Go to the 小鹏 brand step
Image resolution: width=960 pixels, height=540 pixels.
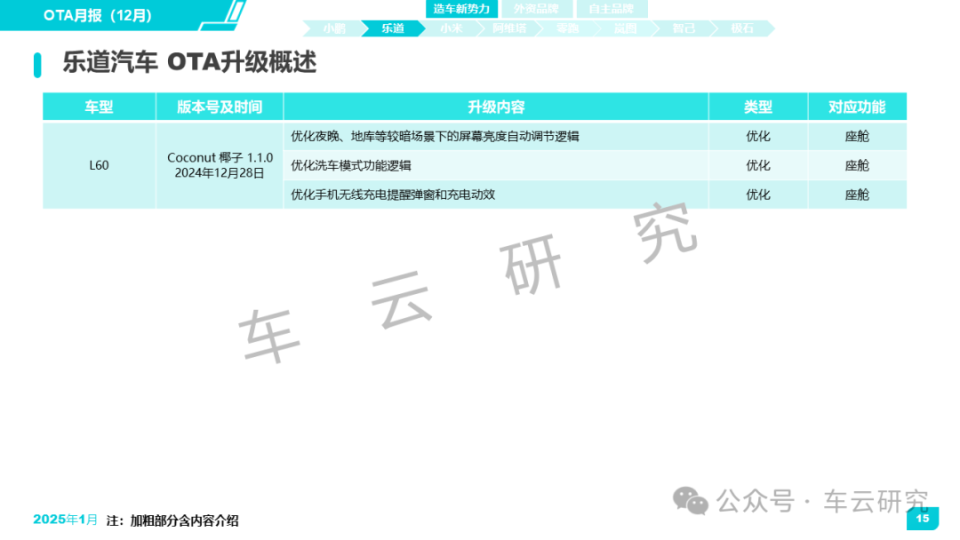[x=334, y=28]
